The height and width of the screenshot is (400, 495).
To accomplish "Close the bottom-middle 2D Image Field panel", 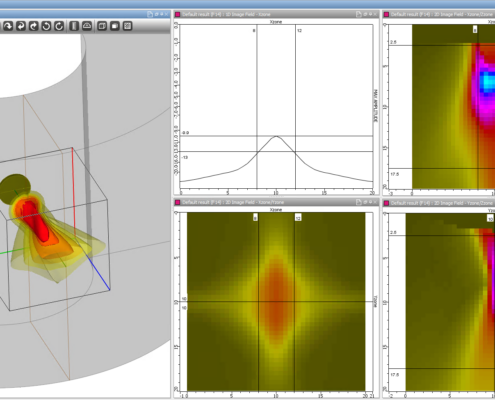I will pos(375,202).
